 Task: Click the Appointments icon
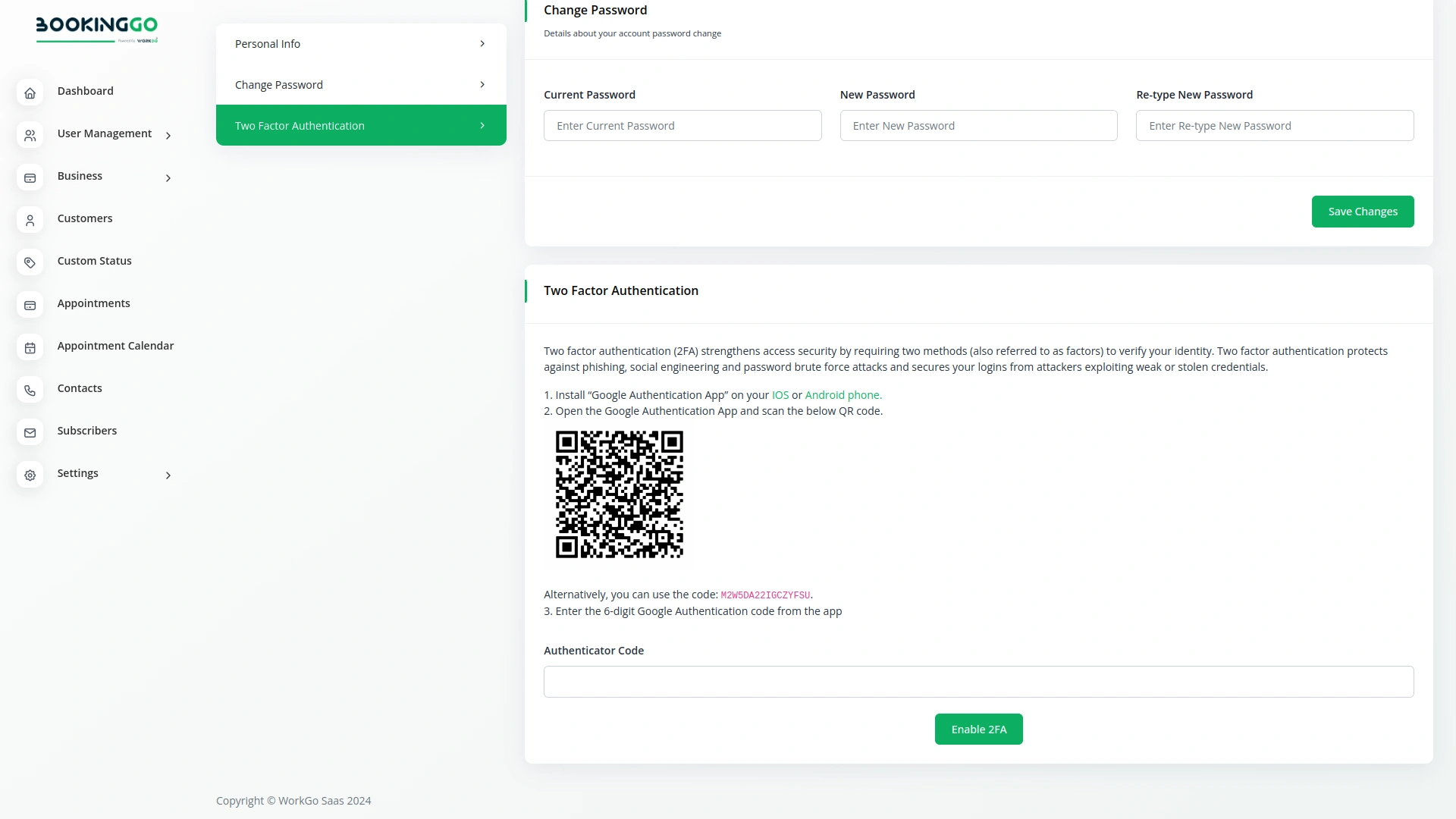(30, 305)
